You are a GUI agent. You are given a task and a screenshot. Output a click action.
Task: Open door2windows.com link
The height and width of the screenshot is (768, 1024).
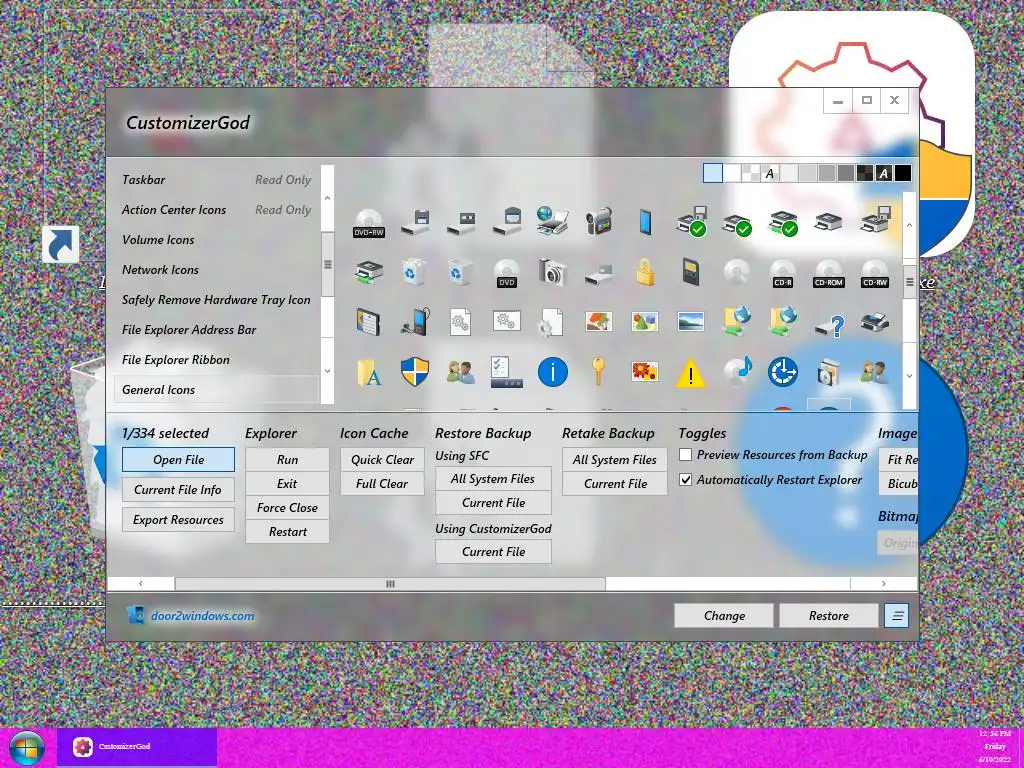(x=202, y=616)
